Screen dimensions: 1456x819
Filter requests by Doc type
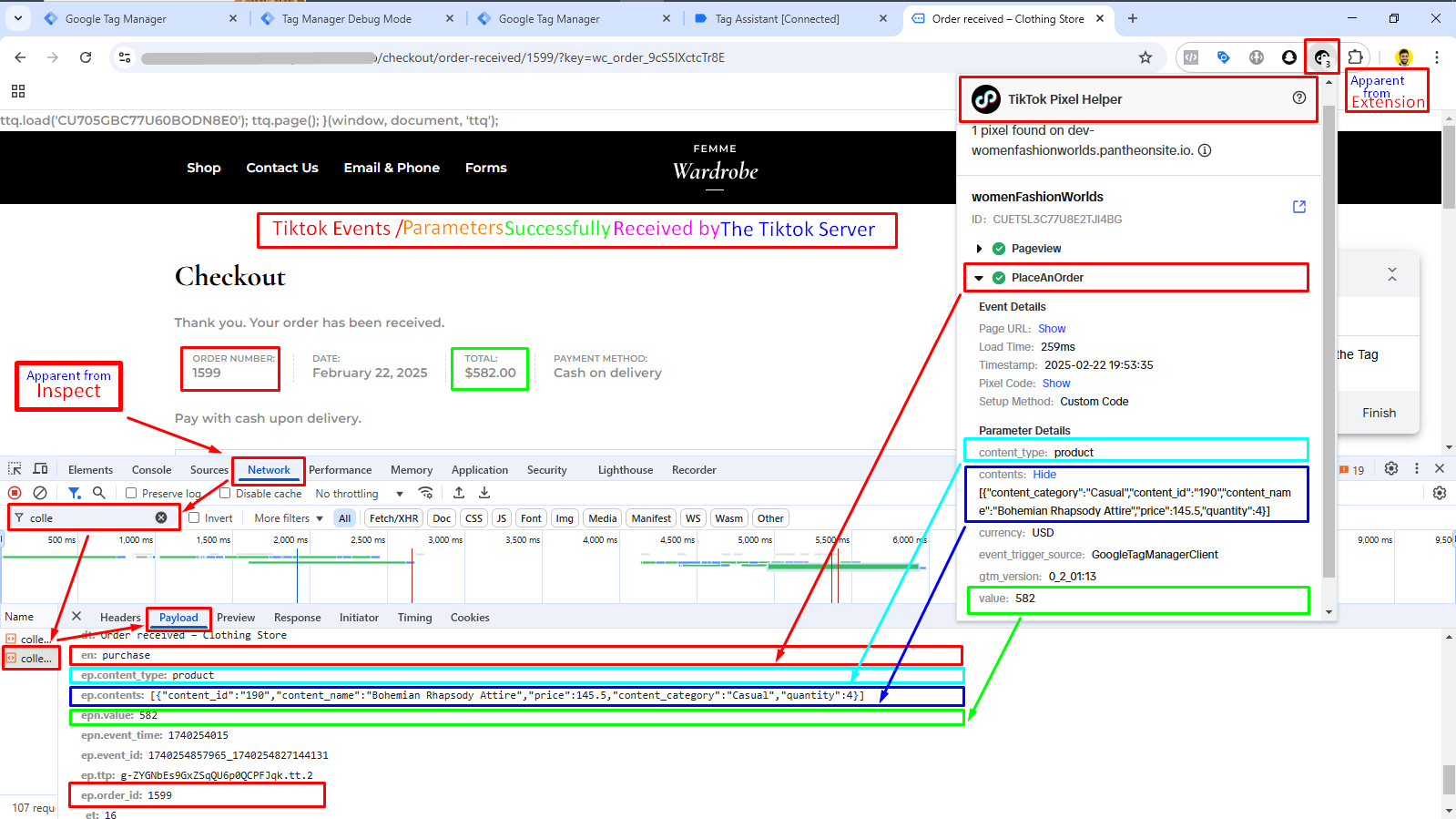click(x=442, y=518)
